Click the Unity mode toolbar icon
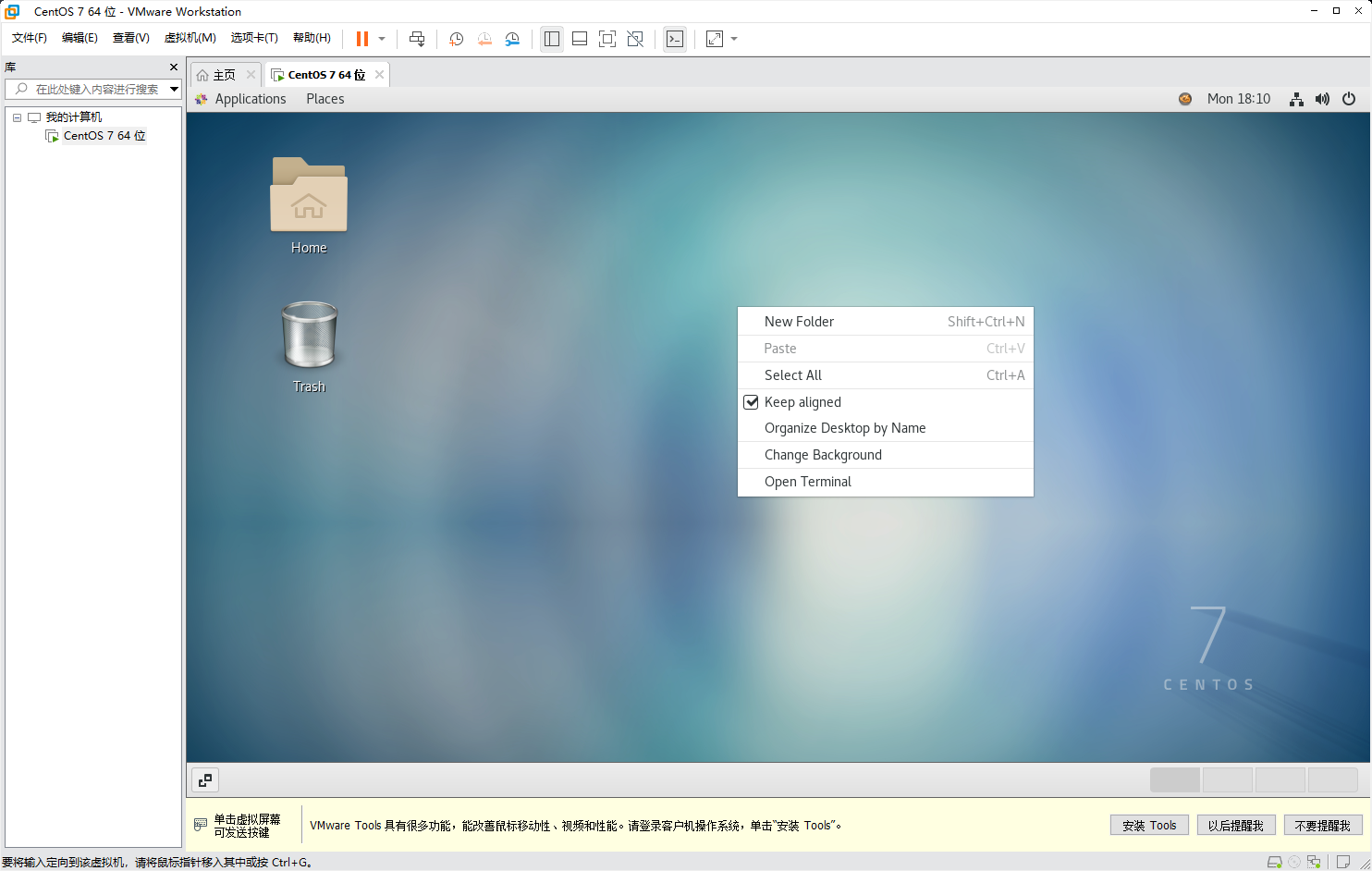 pyautogui.click(x=635, y=39)
